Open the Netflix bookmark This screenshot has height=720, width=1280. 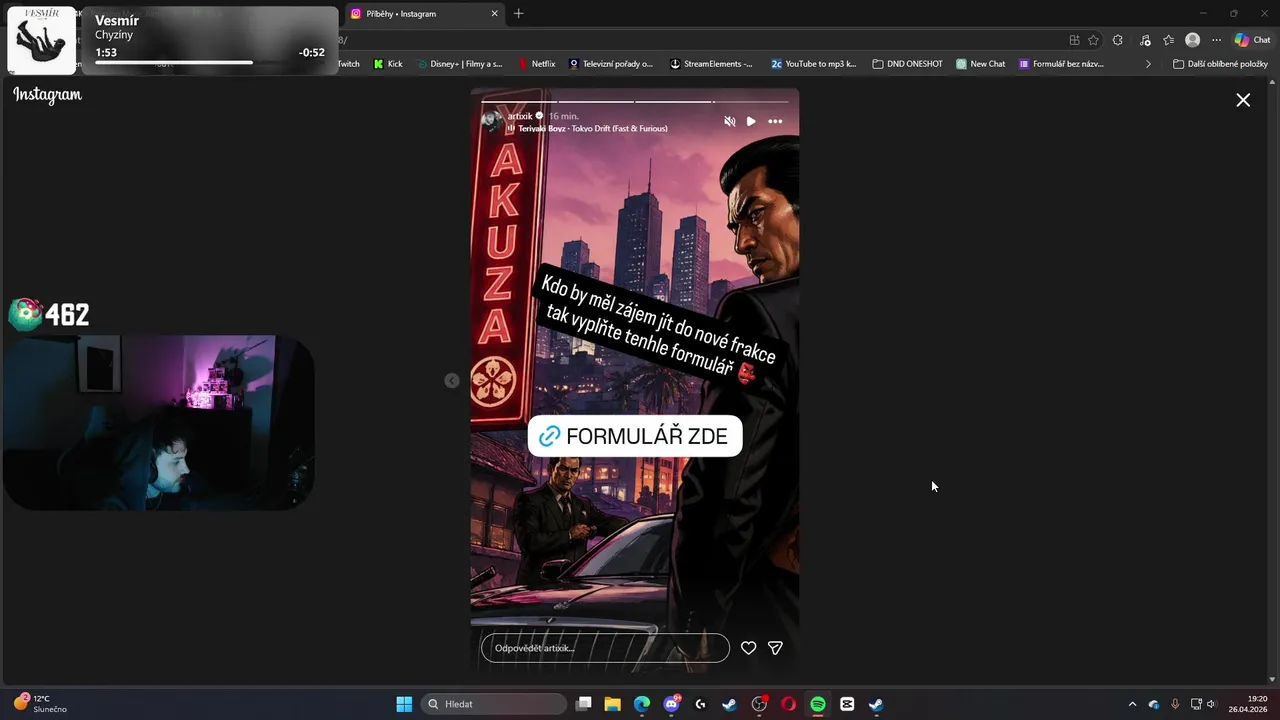pyautogui.click(x=536, y=64)
